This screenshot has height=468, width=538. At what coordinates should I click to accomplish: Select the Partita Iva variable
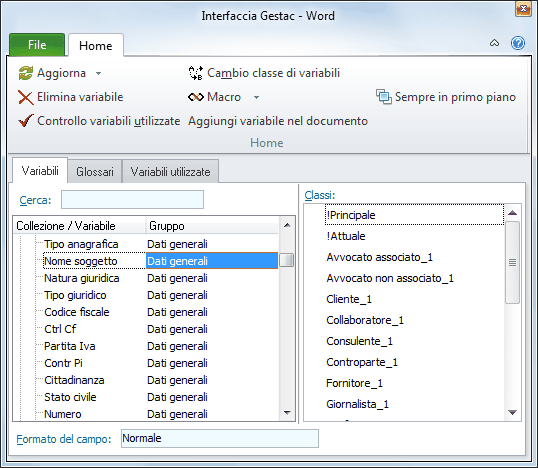70,346
